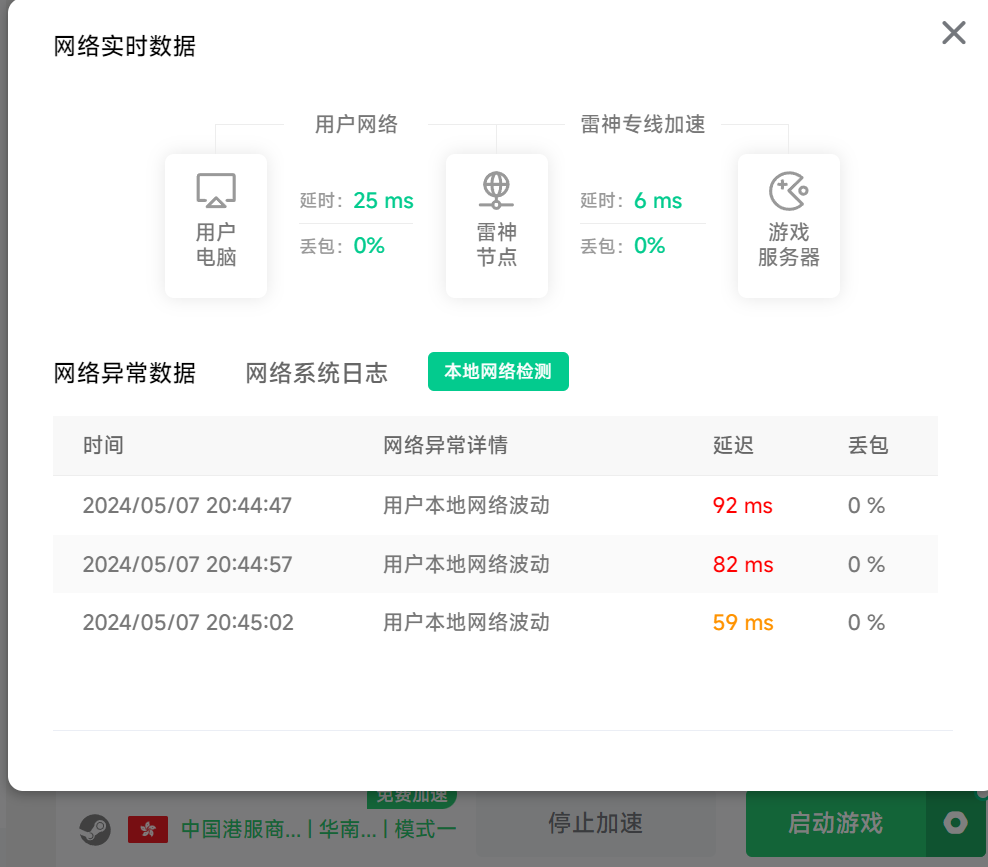
Task: Click the 用户电脑 monitor icon
Action: (216, 190)
